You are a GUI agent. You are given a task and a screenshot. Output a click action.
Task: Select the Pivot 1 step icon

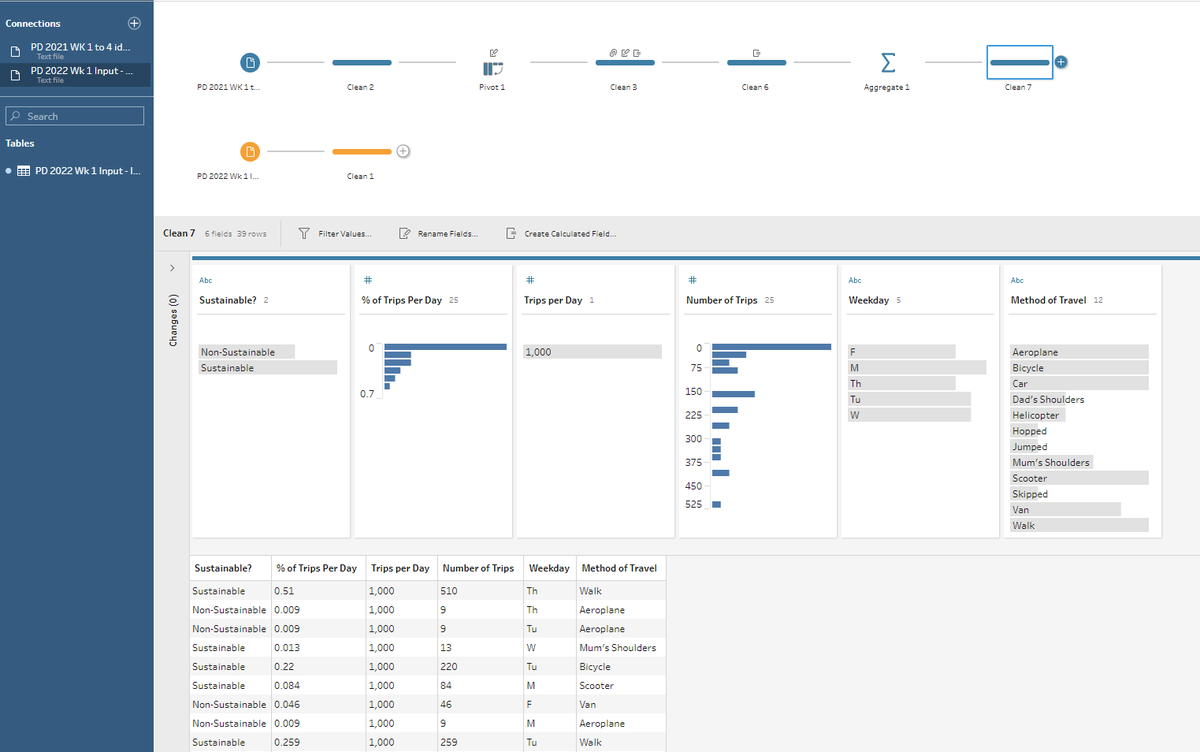pos(492,68)
